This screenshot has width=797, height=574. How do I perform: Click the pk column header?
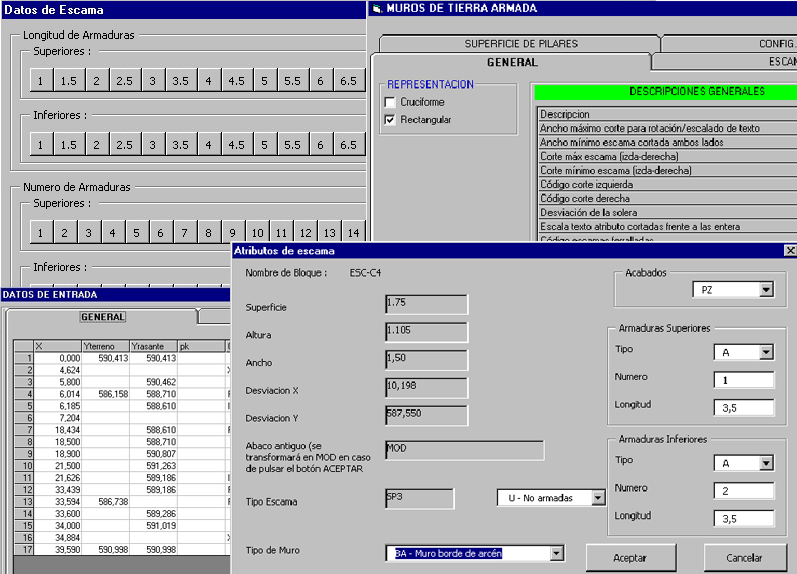[x=201, y=346]
